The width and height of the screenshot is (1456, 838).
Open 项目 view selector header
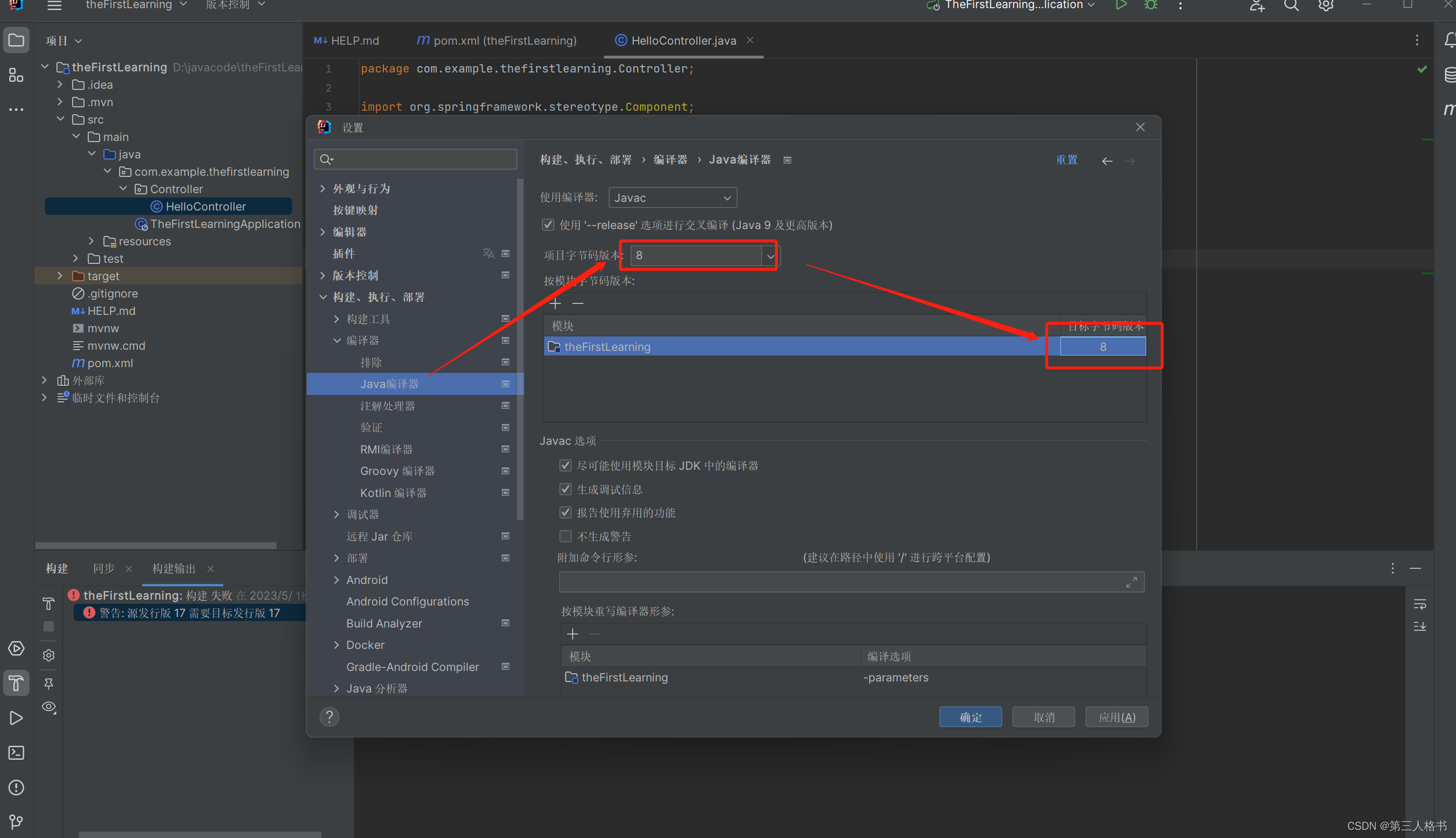63,41
